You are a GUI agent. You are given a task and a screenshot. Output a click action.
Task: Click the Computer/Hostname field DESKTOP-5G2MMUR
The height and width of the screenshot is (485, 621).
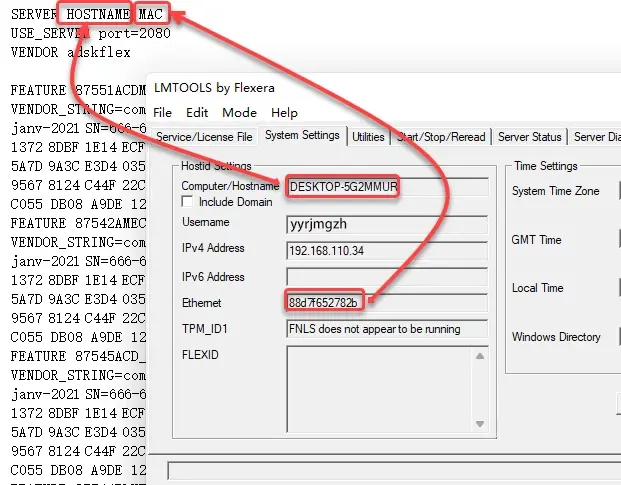click(x=387, y=187)
